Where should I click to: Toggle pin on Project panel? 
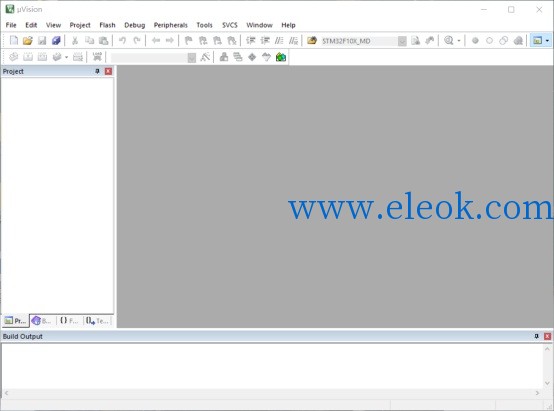(x=97, y=71)
